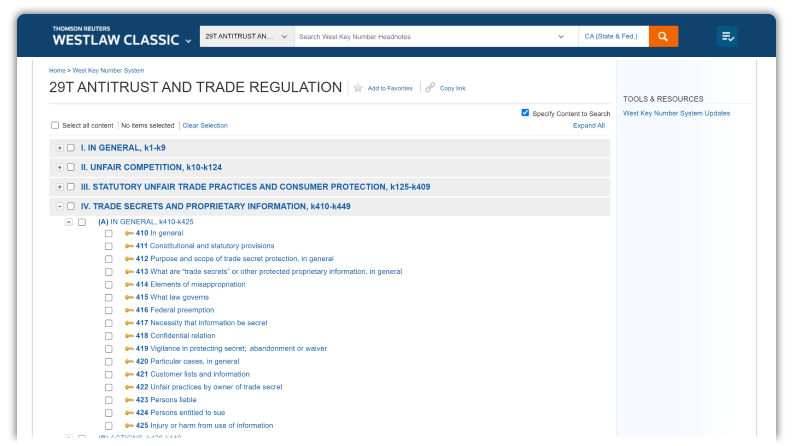This screenshot has height=446, width=792.
Task: Open CA (State & Fed.) jurisdiction selector
Action: click(612, 37)
